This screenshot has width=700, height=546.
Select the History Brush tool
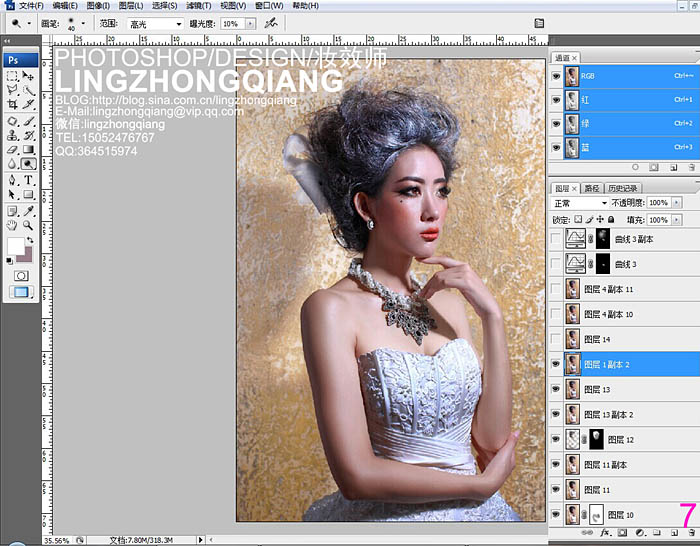(x=28, y=135)
